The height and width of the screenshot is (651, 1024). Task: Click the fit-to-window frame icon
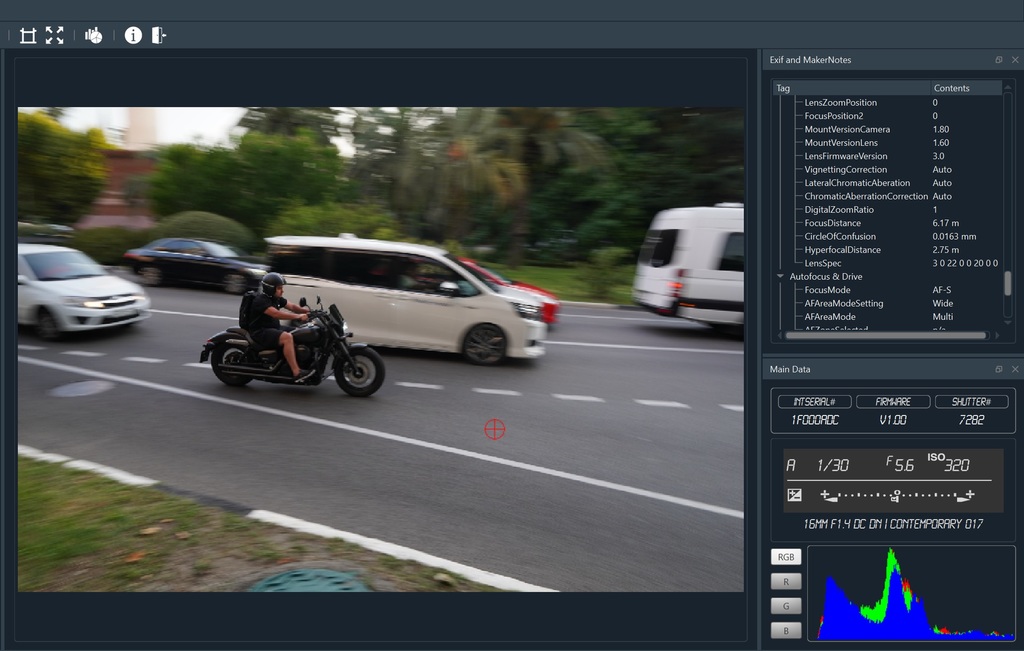[28, 36]
